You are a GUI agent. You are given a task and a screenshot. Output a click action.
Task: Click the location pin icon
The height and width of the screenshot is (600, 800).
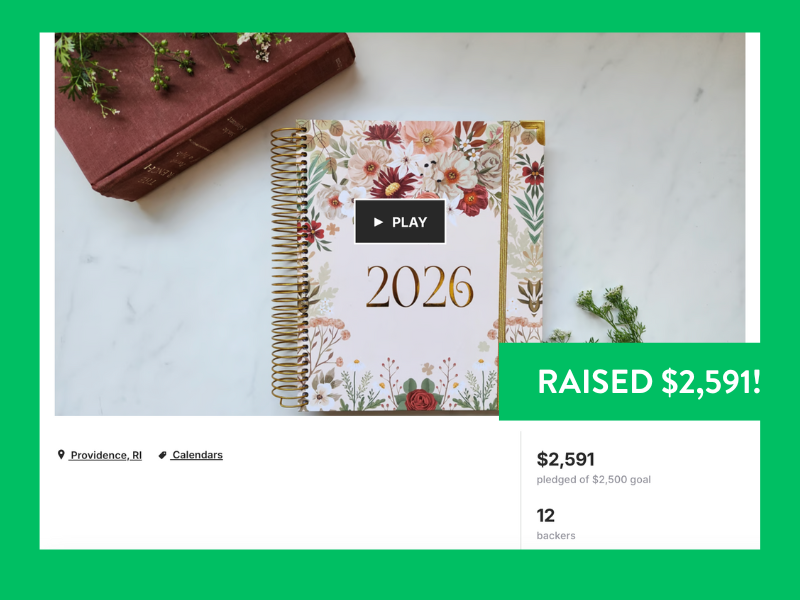coord(61,454)
